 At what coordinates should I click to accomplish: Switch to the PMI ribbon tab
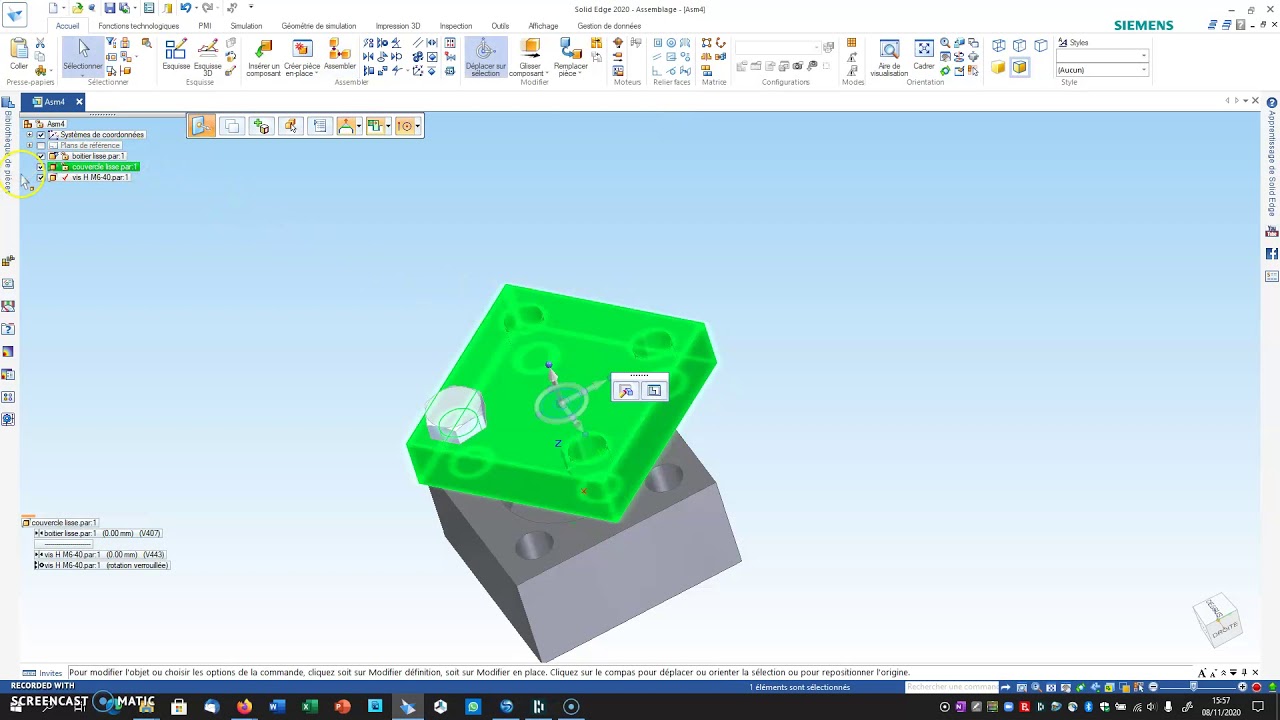[205, 26]
